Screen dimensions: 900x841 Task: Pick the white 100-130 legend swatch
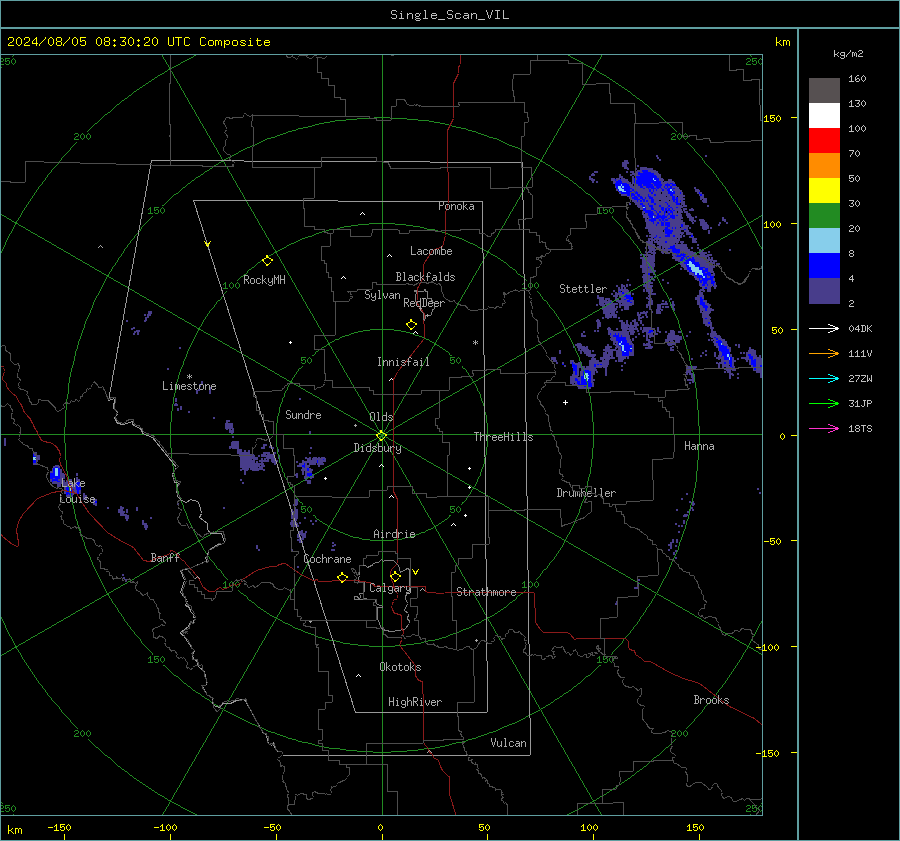[824, 116]
